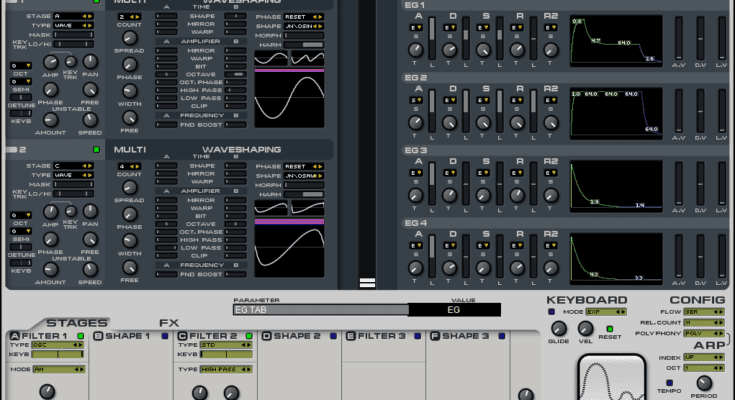Image resolution: width=735 pixels, height=400 pixels.
Task: Click the EG 1 Attack time knob
Action: coord(416,48)
